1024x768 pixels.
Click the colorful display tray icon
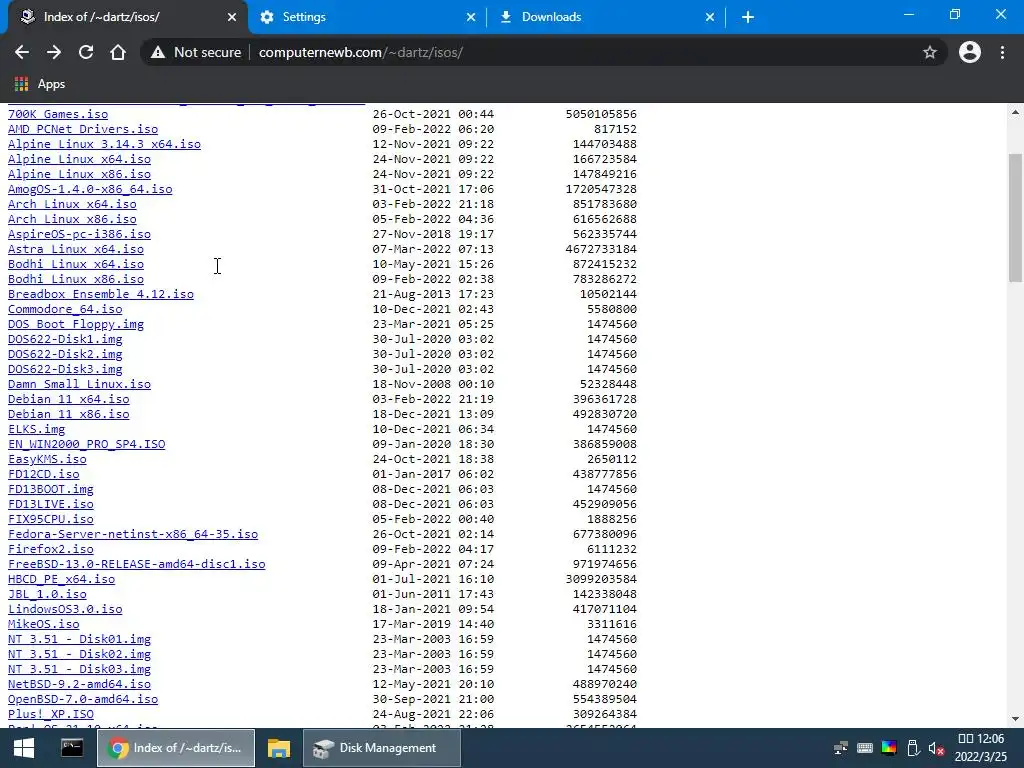pos(889,748)
